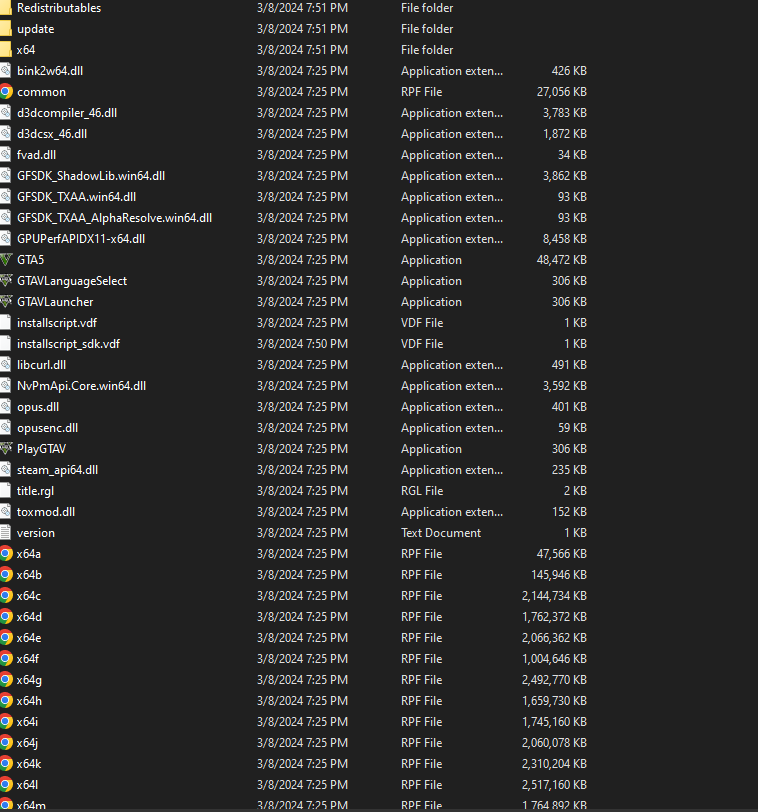Click the dll icon beside toxmod.dll
The width and height of the screenshot is (758, 812).
tap(5, 512)
